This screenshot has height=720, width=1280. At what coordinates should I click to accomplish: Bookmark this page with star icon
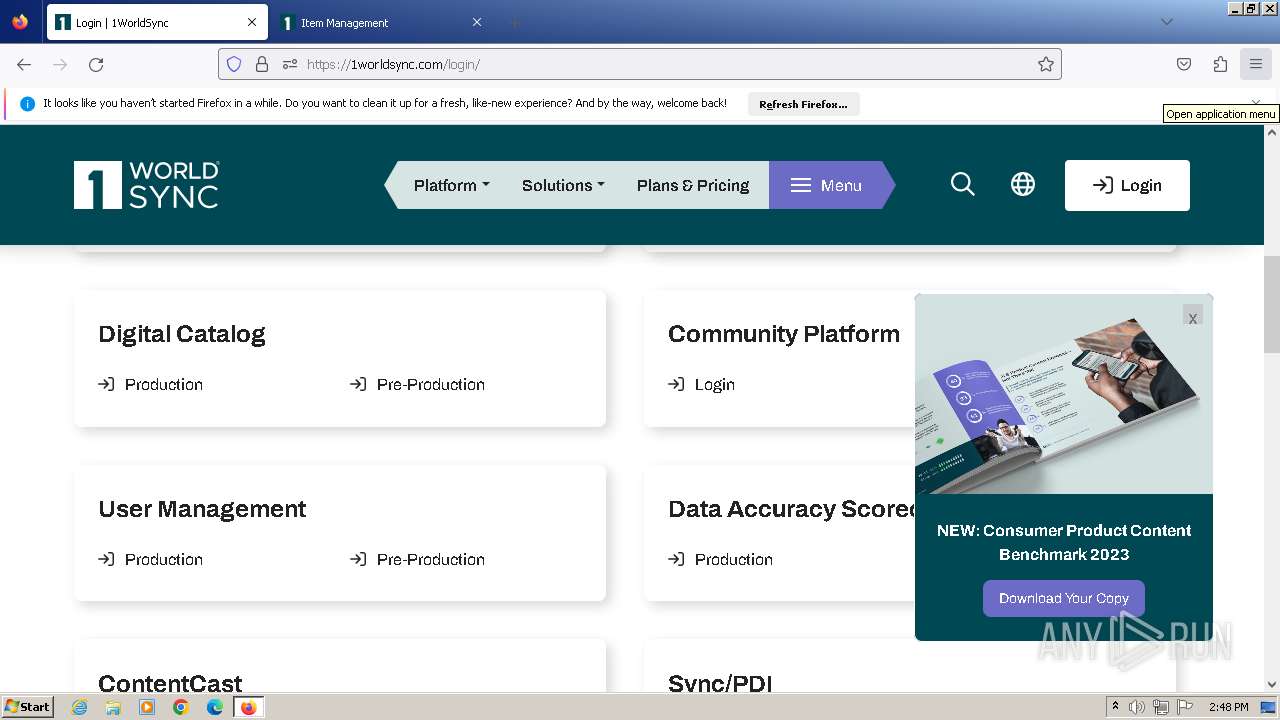tap(1046, 64)
